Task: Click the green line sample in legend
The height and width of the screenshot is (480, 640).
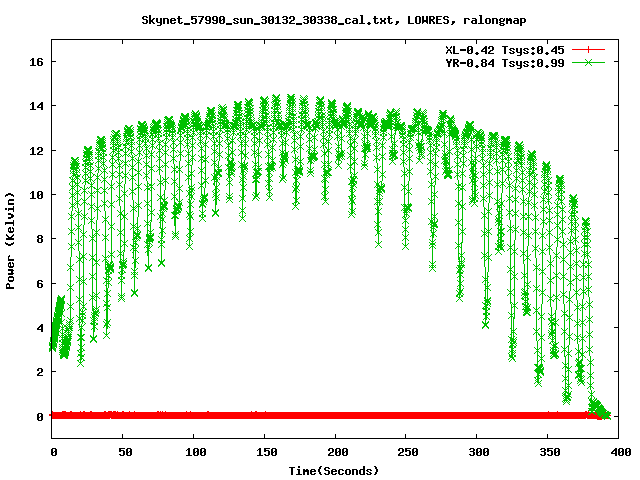Action: [588, 62]
